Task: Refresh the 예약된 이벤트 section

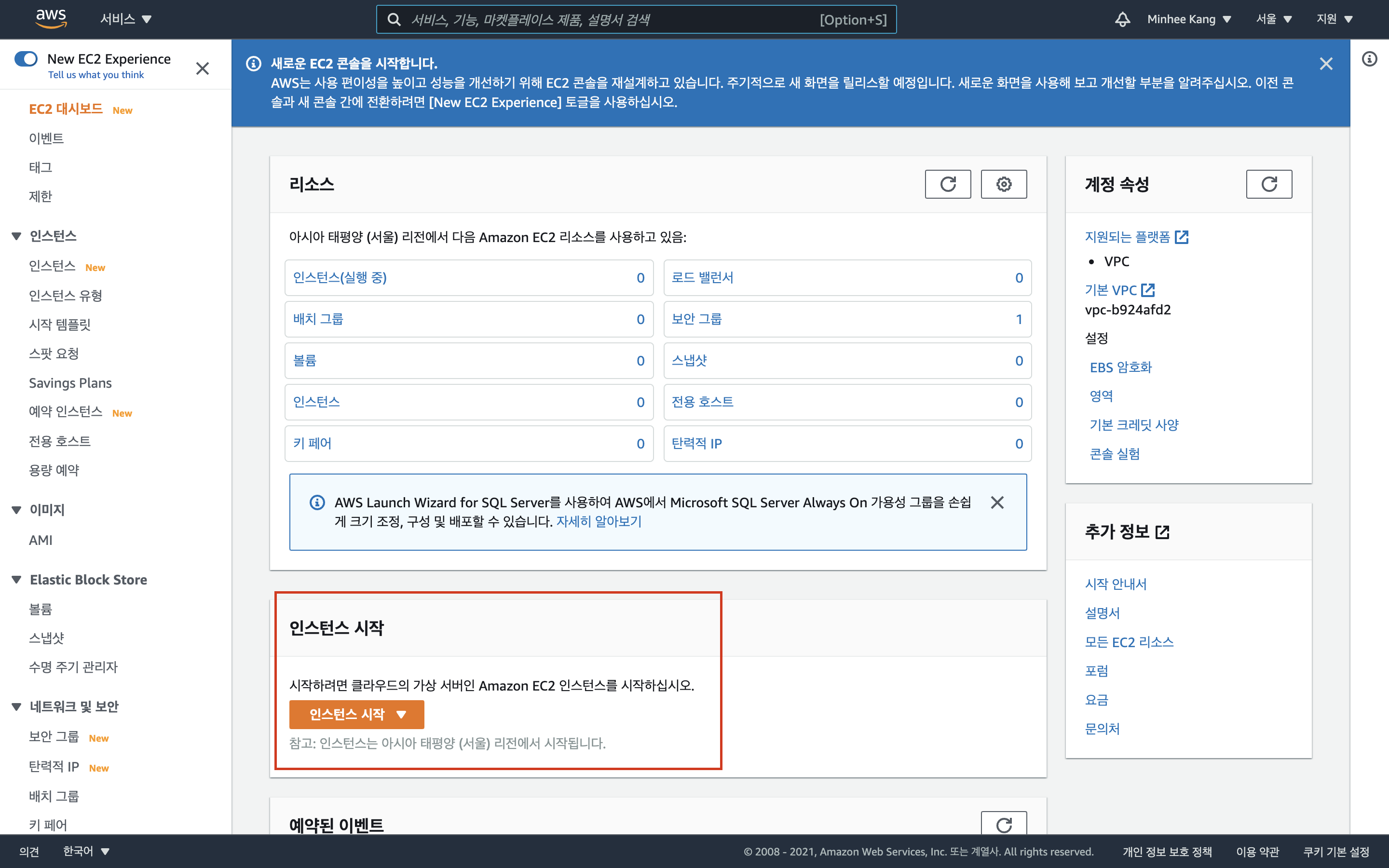Action: [1003, 825]
